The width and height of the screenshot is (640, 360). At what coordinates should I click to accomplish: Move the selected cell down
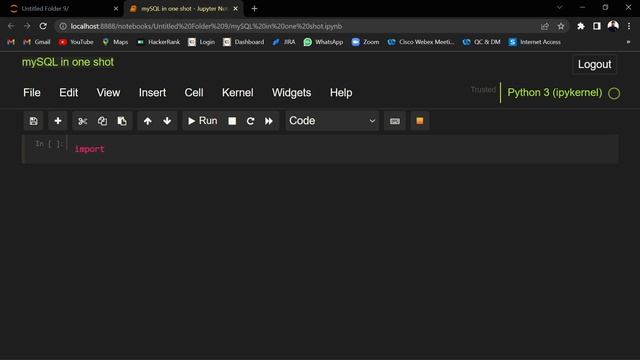tap(167, 121)
